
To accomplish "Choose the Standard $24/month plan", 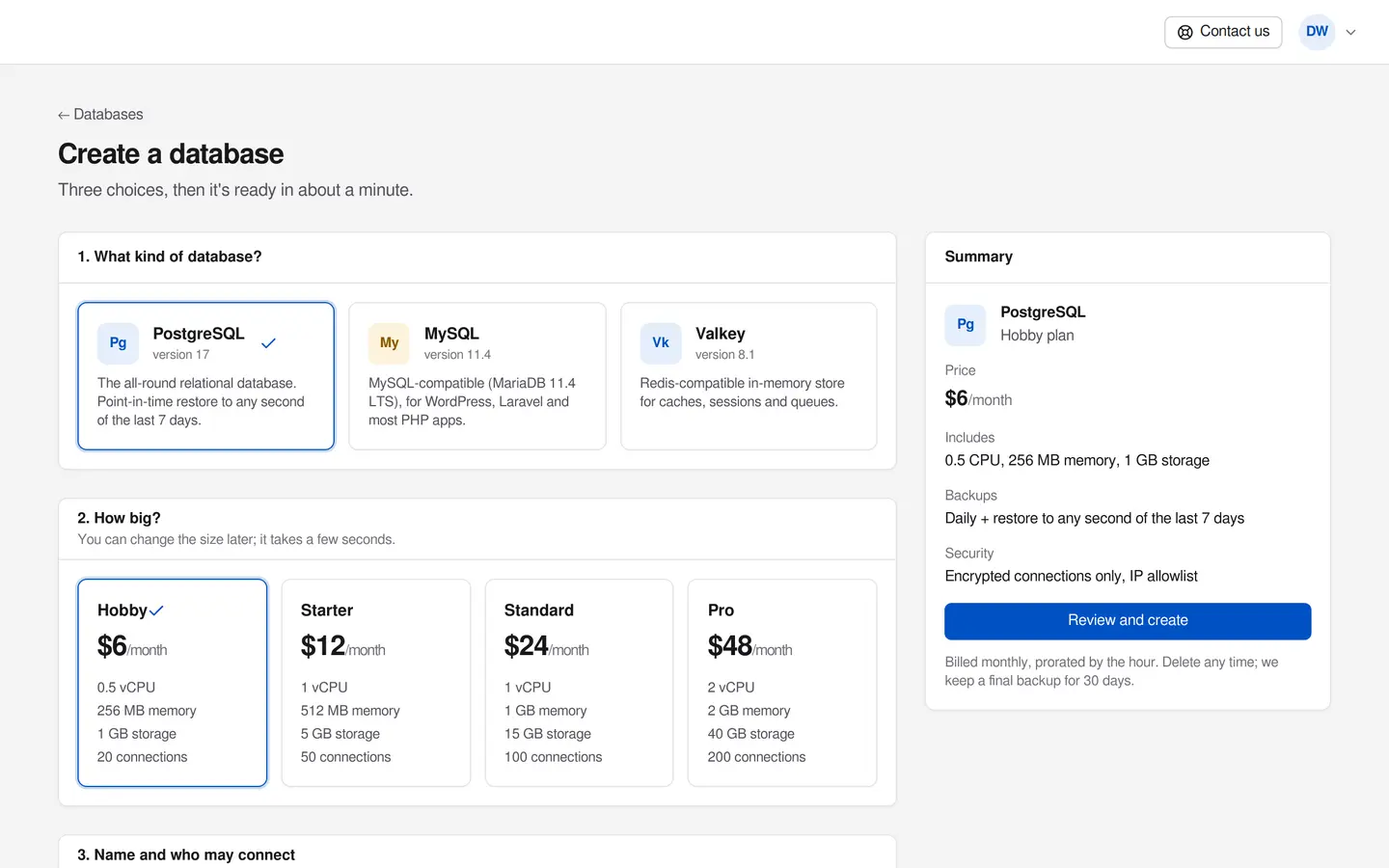I will click(x=579, y=683).
